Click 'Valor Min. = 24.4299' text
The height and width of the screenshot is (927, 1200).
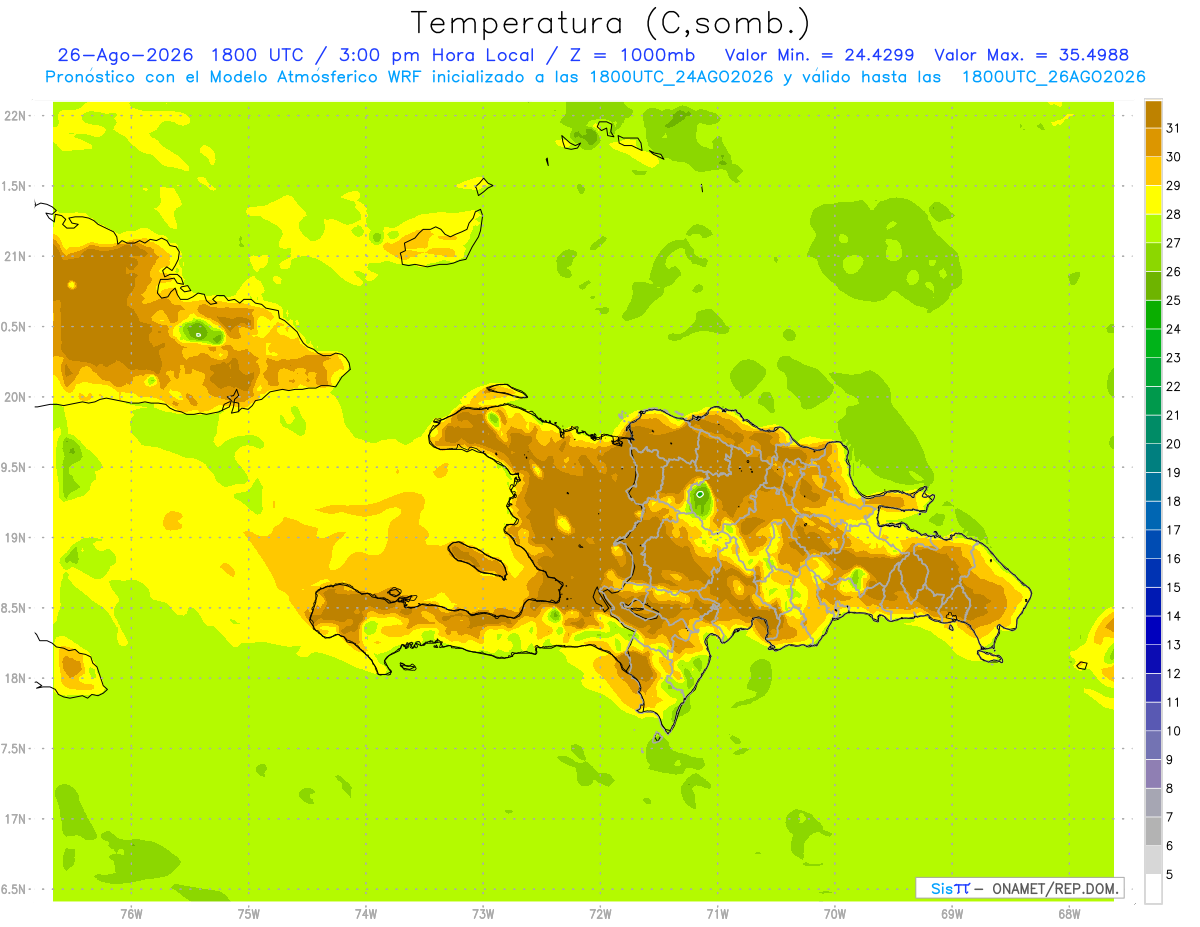[x=819, y=55]
